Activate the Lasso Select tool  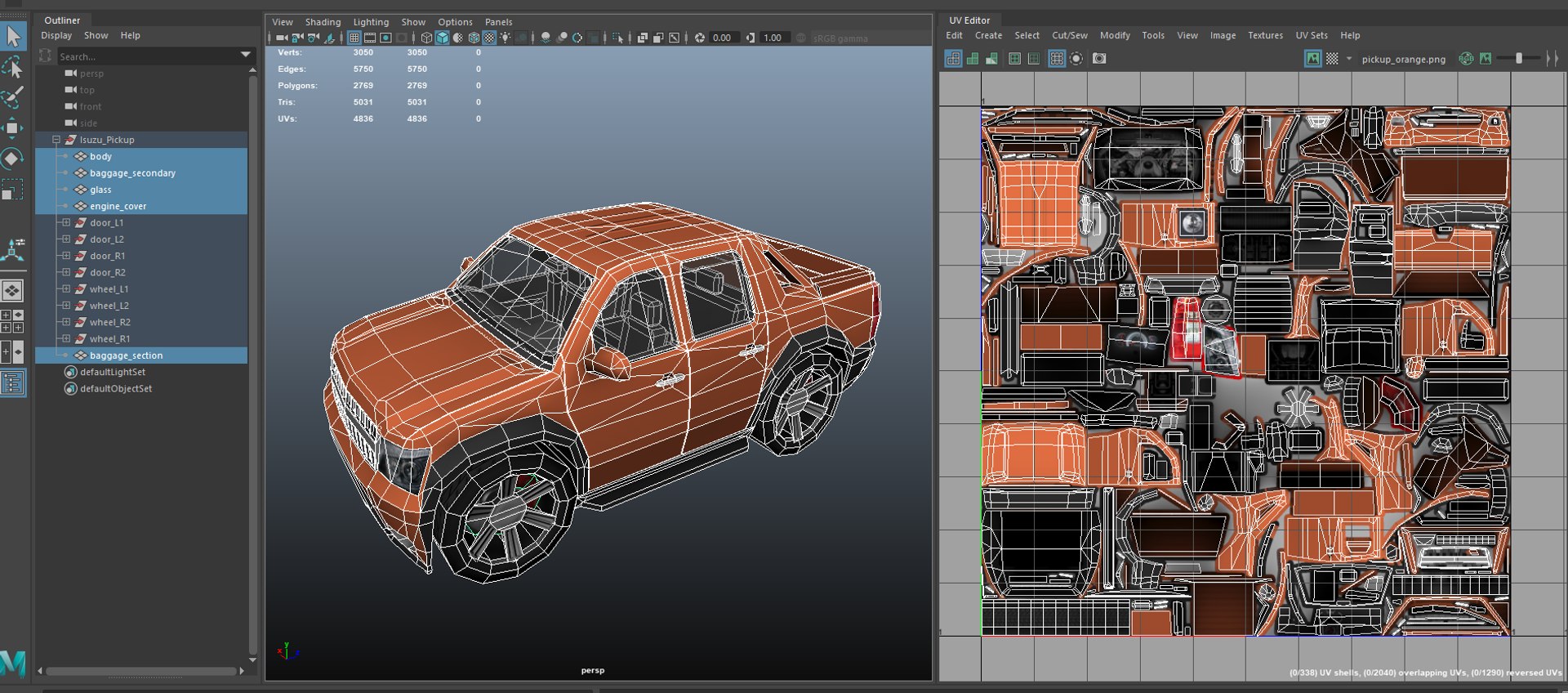click(x=12, y=67)
